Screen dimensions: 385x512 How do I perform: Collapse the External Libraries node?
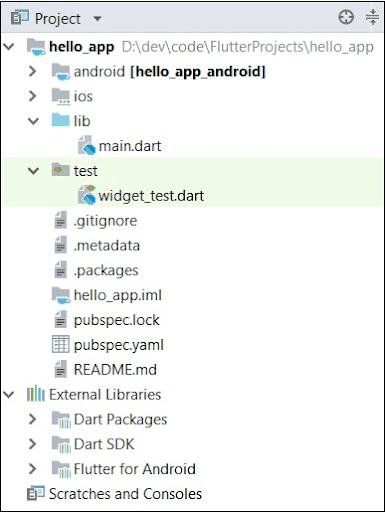tap(9, 395)
